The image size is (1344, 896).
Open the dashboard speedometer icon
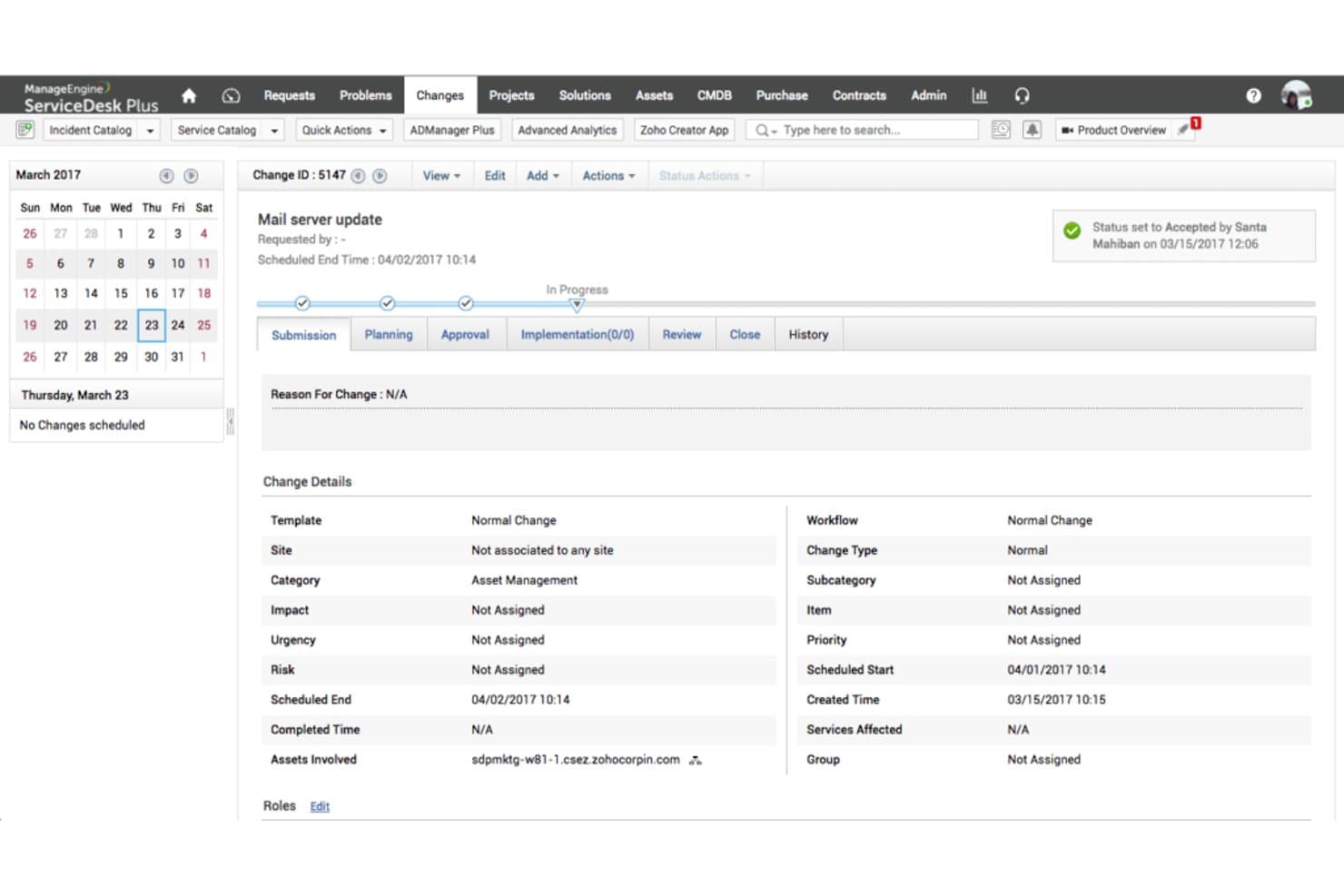pyautogui.click(x=231, y=95)
